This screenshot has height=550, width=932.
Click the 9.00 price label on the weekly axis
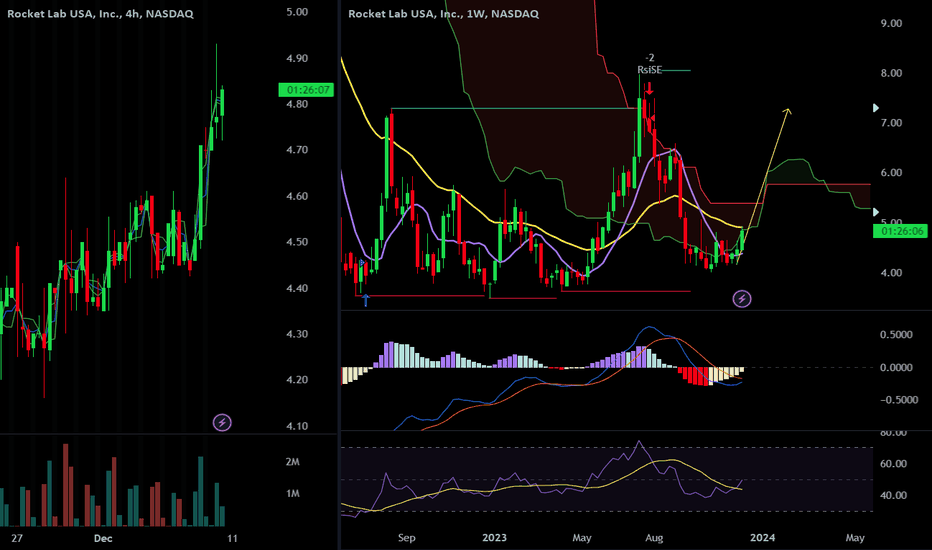coord(891,23)
